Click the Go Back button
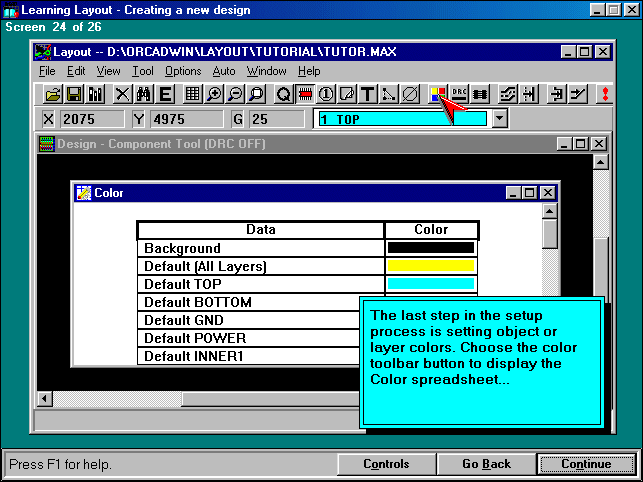 pos(486,464)
